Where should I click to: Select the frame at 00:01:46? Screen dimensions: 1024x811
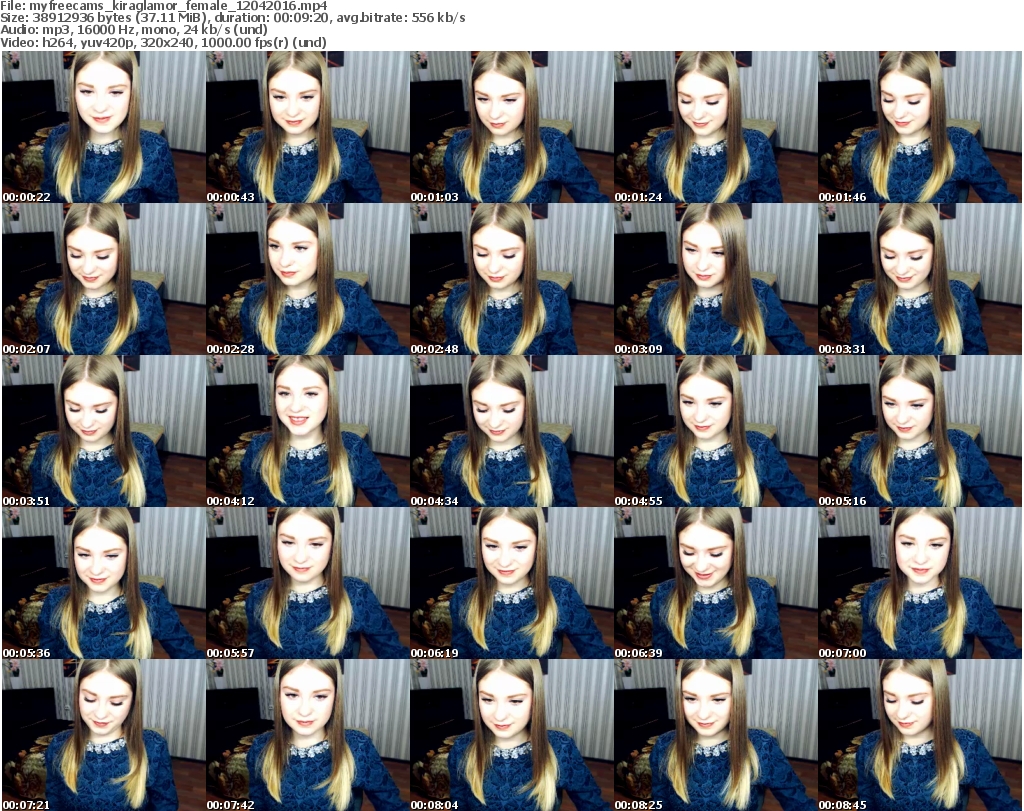[919, 127]
